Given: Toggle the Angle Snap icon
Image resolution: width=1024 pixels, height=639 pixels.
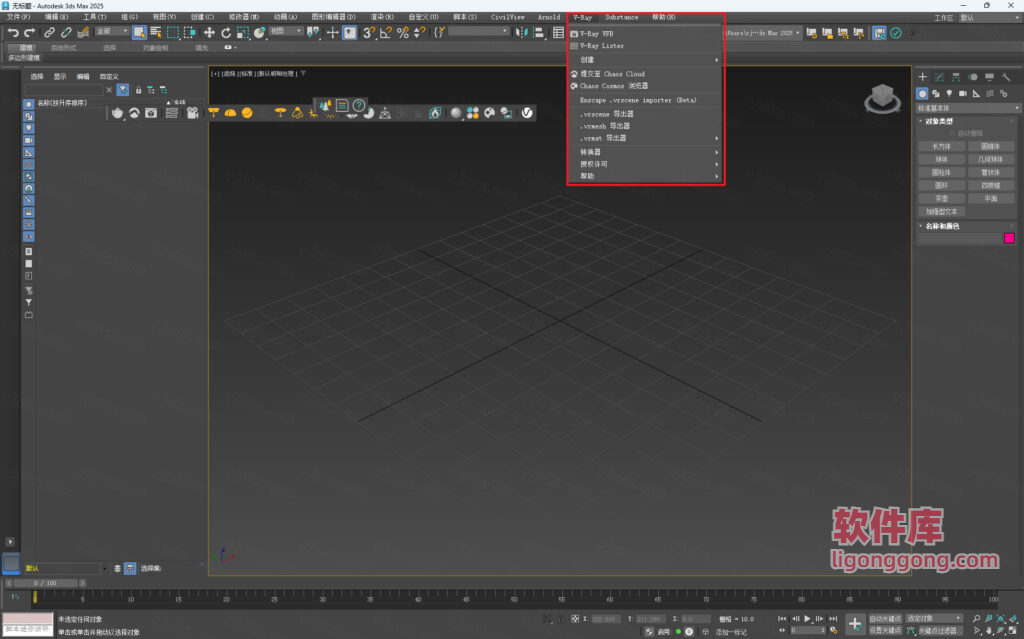Looking at the screenshot, I should click(385, 32).
